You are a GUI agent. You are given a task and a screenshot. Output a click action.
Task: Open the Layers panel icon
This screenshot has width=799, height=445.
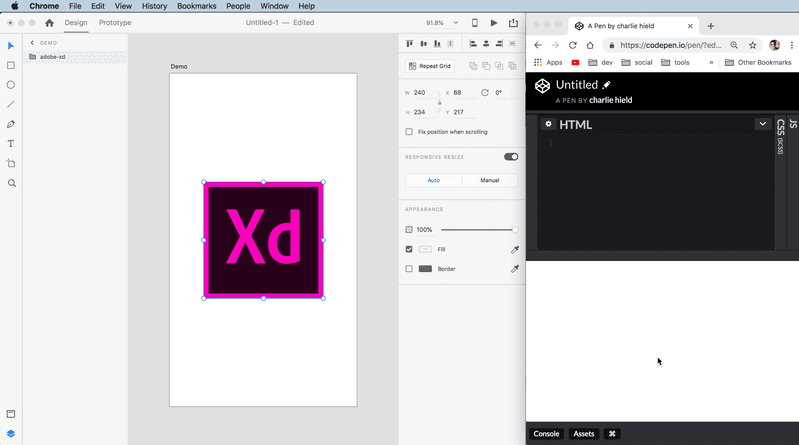click(11, 433)
